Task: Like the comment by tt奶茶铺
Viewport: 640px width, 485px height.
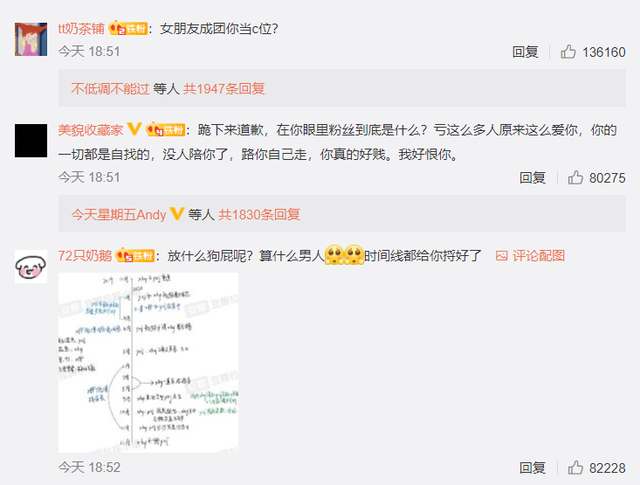Action: click(x=568, y=52)
